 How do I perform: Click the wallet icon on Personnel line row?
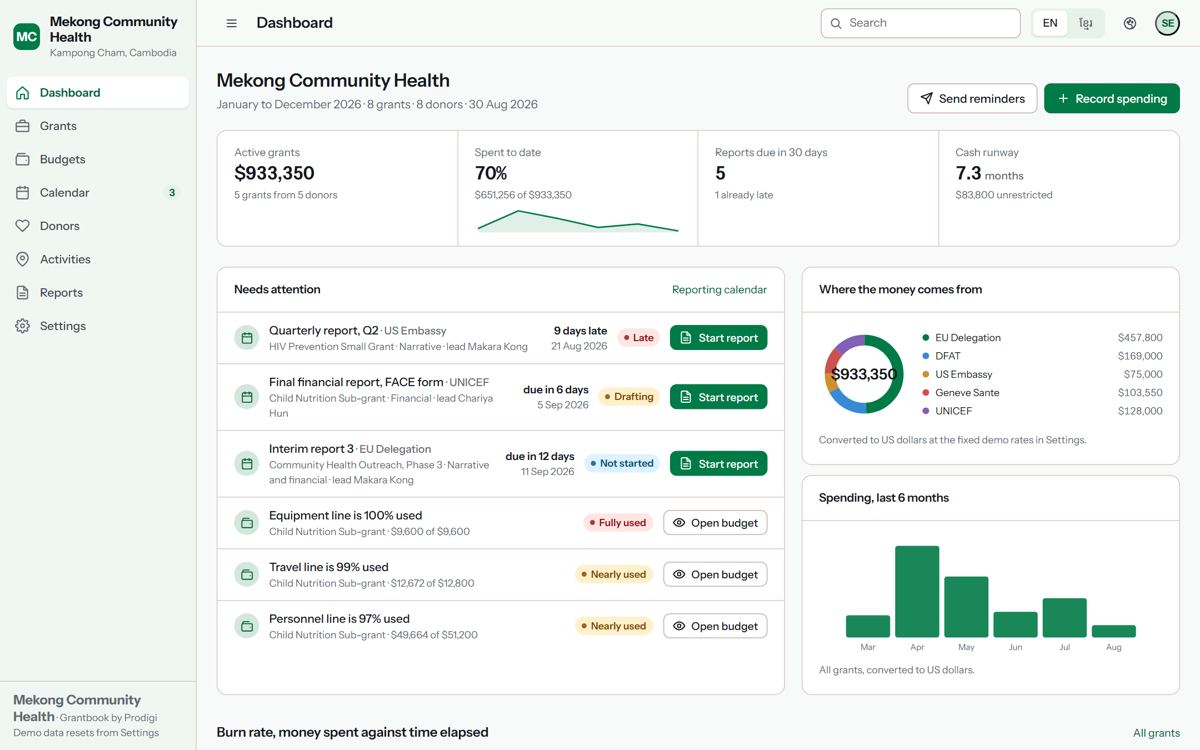(247, 626)
